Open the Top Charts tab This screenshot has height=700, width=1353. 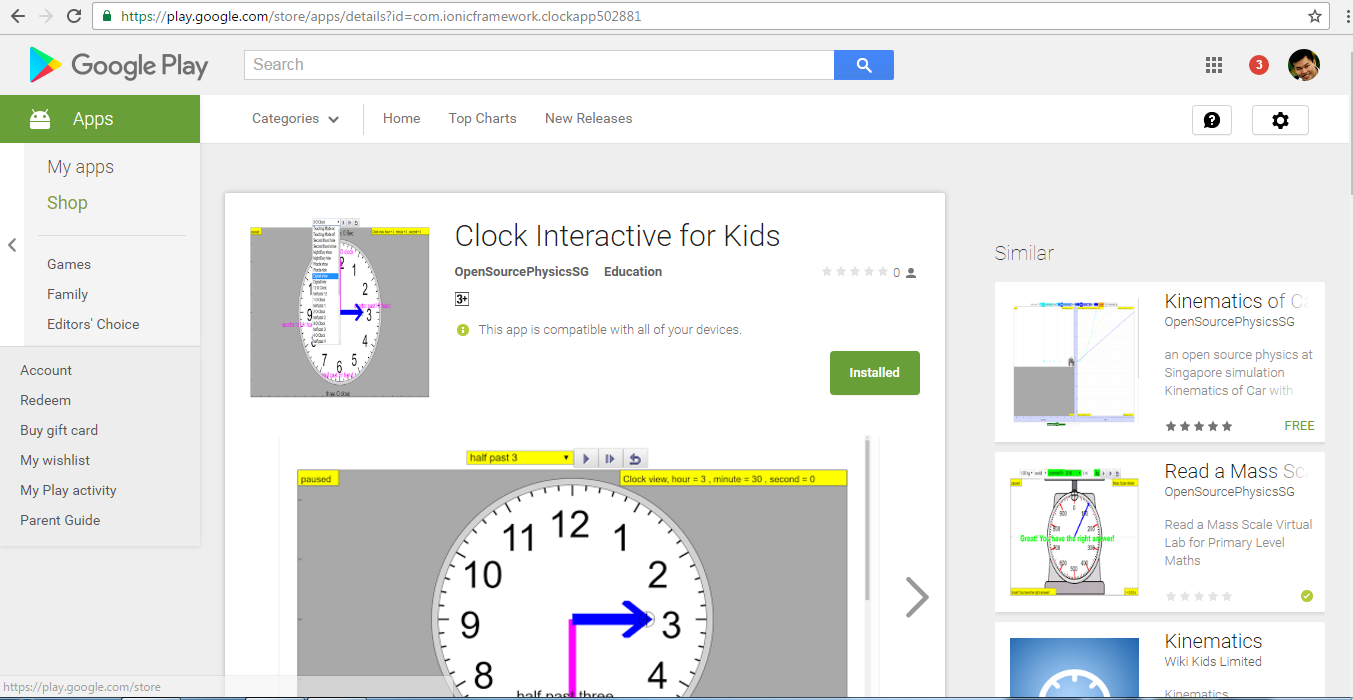click(x=483, y=118)
